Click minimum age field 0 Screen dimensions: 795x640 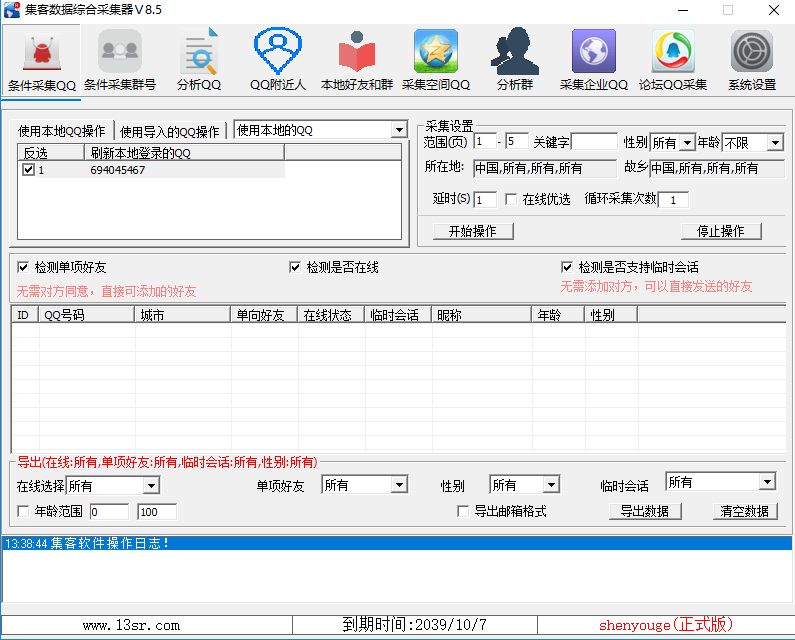[110, 512]
